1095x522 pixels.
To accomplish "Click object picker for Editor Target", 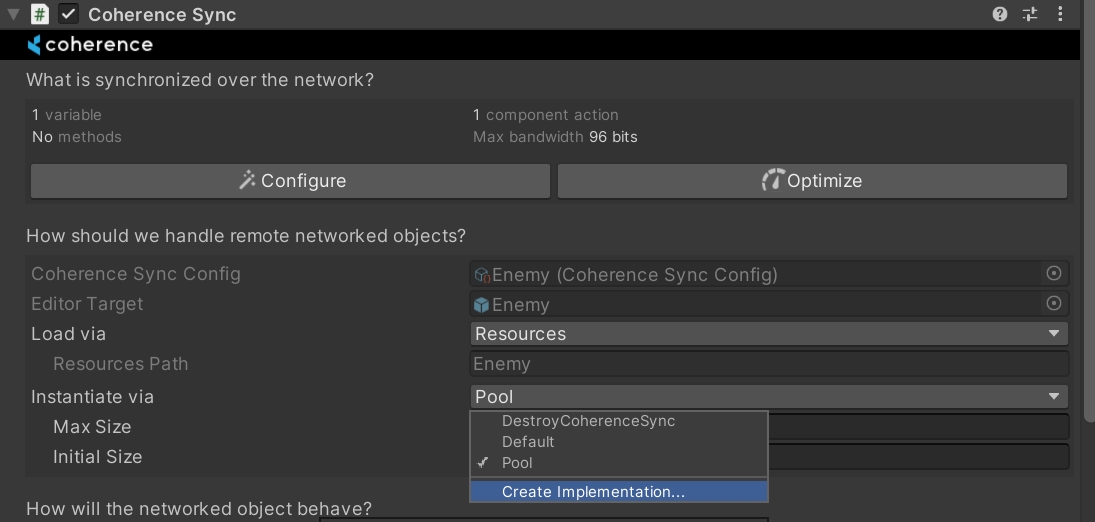I will tap(1053, 304).
